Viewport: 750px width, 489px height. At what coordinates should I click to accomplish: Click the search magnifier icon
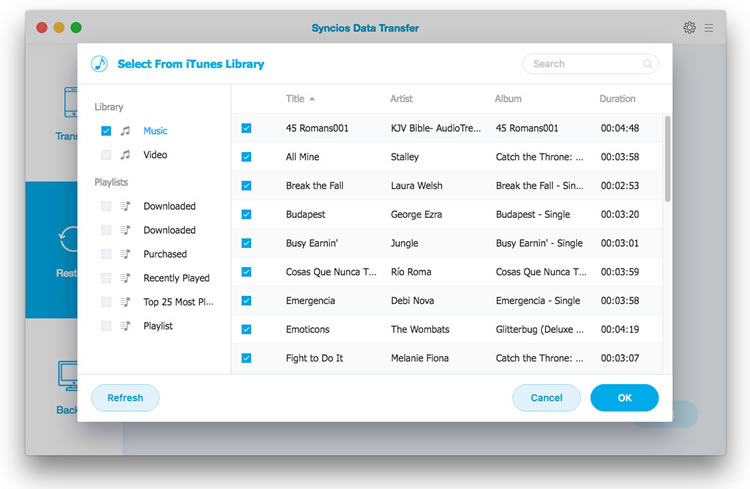647,64
